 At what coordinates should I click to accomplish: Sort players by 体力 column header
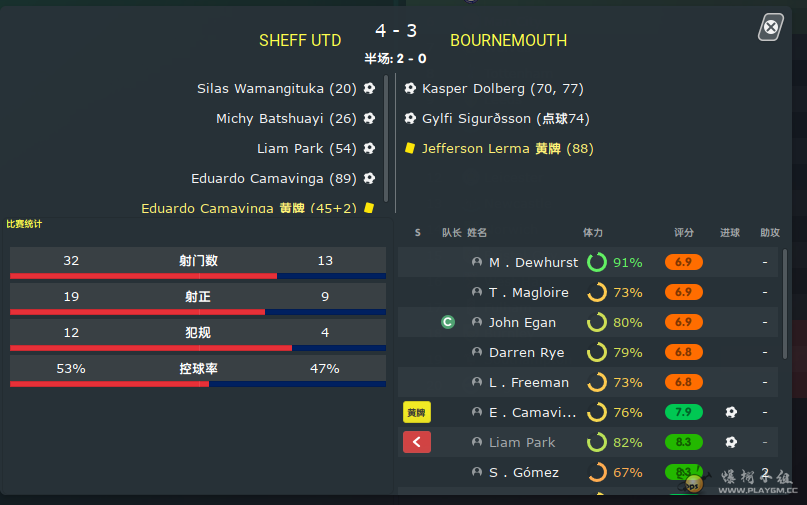(x=593, y=232)
